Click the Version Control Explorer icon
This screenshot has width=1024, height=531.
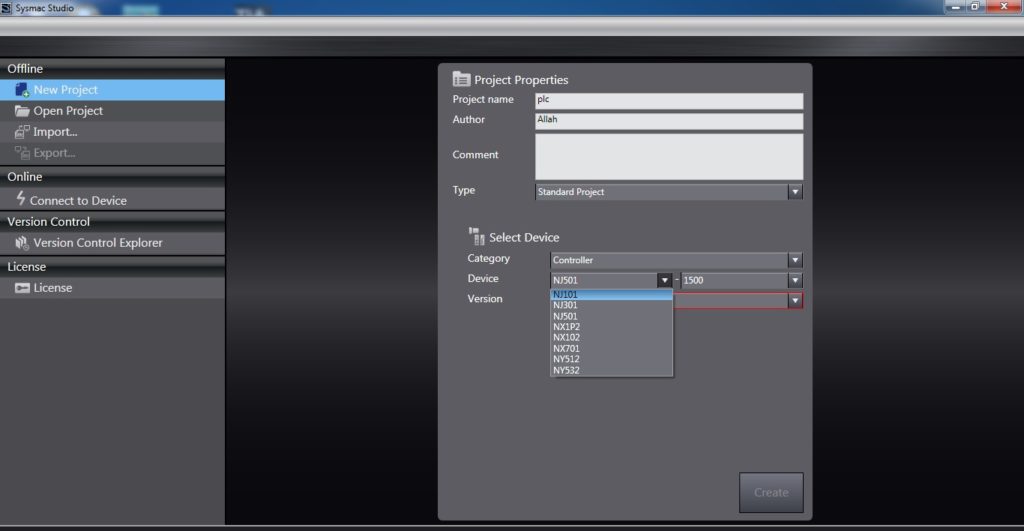[21, 243]
